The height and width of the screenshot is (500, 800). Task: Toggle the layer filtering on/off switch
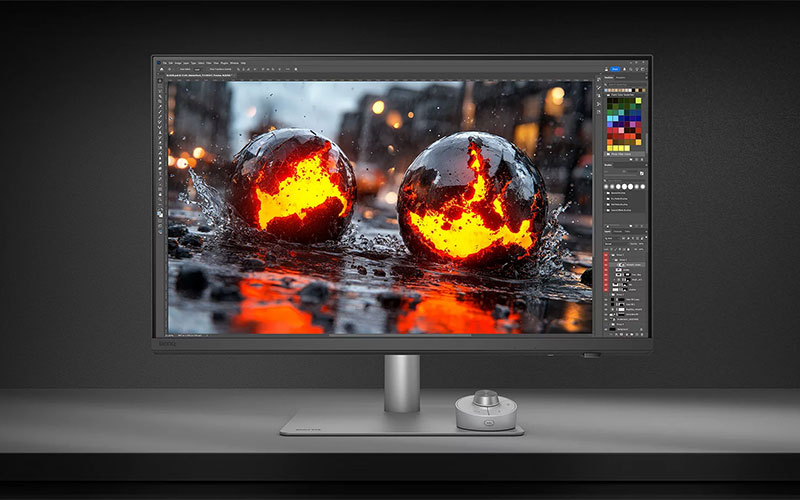(646, 237)
